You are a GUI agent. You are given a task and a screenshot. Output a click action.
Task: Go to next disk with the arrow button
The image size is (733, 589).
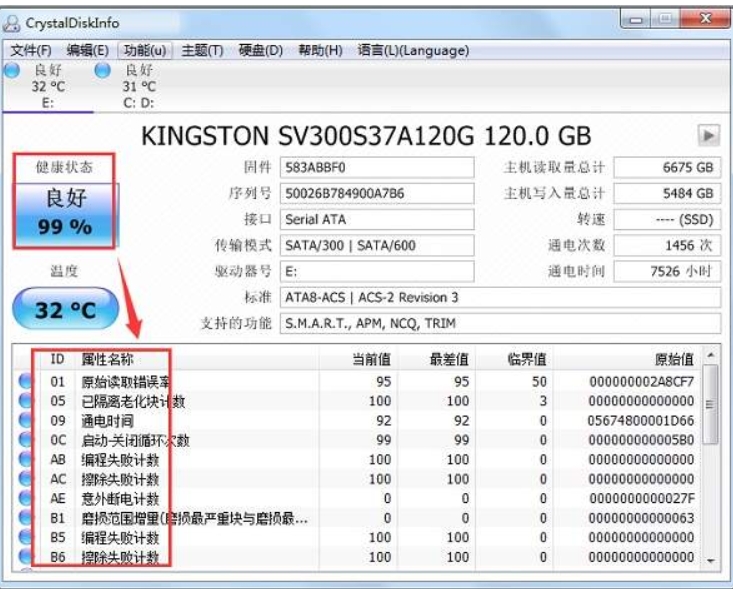[x=709, y=136]
